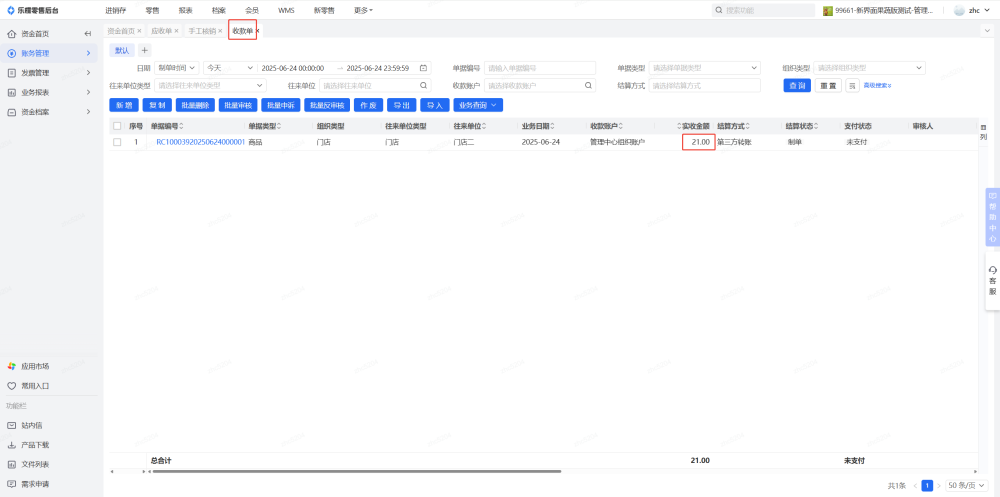
Task: Open the 今天 date preset dropdown
Action: pyautogui.click(x=229, y=68)
